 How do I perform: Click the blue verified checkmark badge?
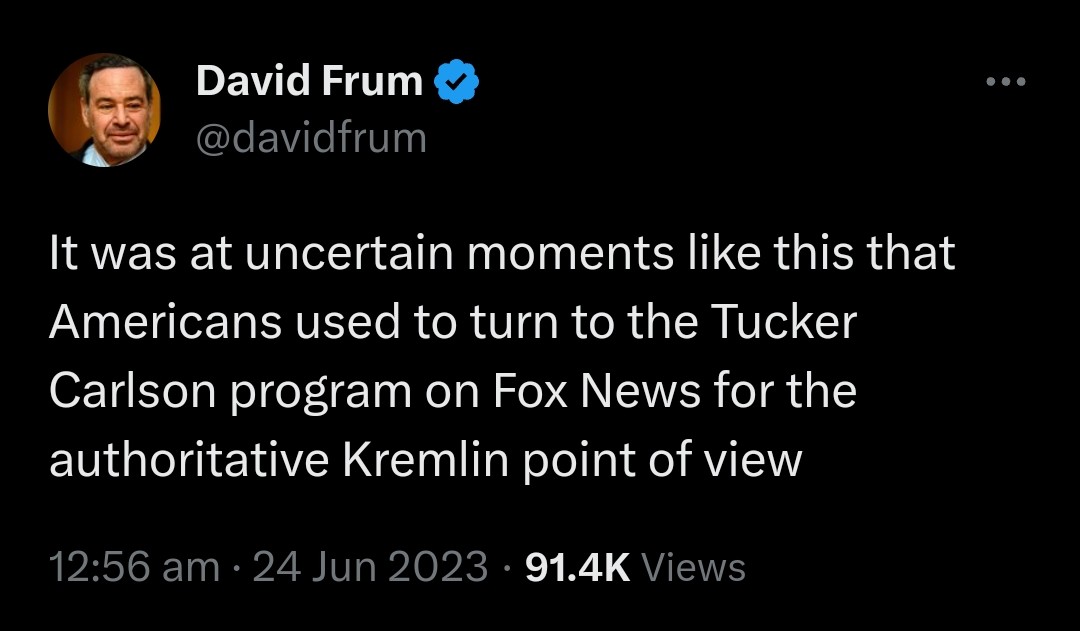click(457, 82)
